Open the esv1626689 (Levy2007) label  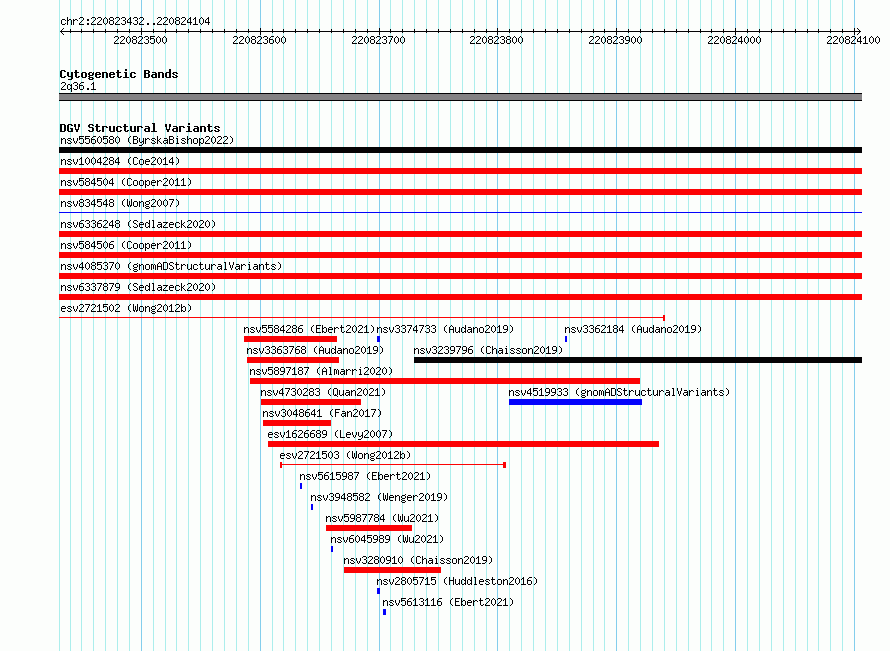[x=330, y=434]
